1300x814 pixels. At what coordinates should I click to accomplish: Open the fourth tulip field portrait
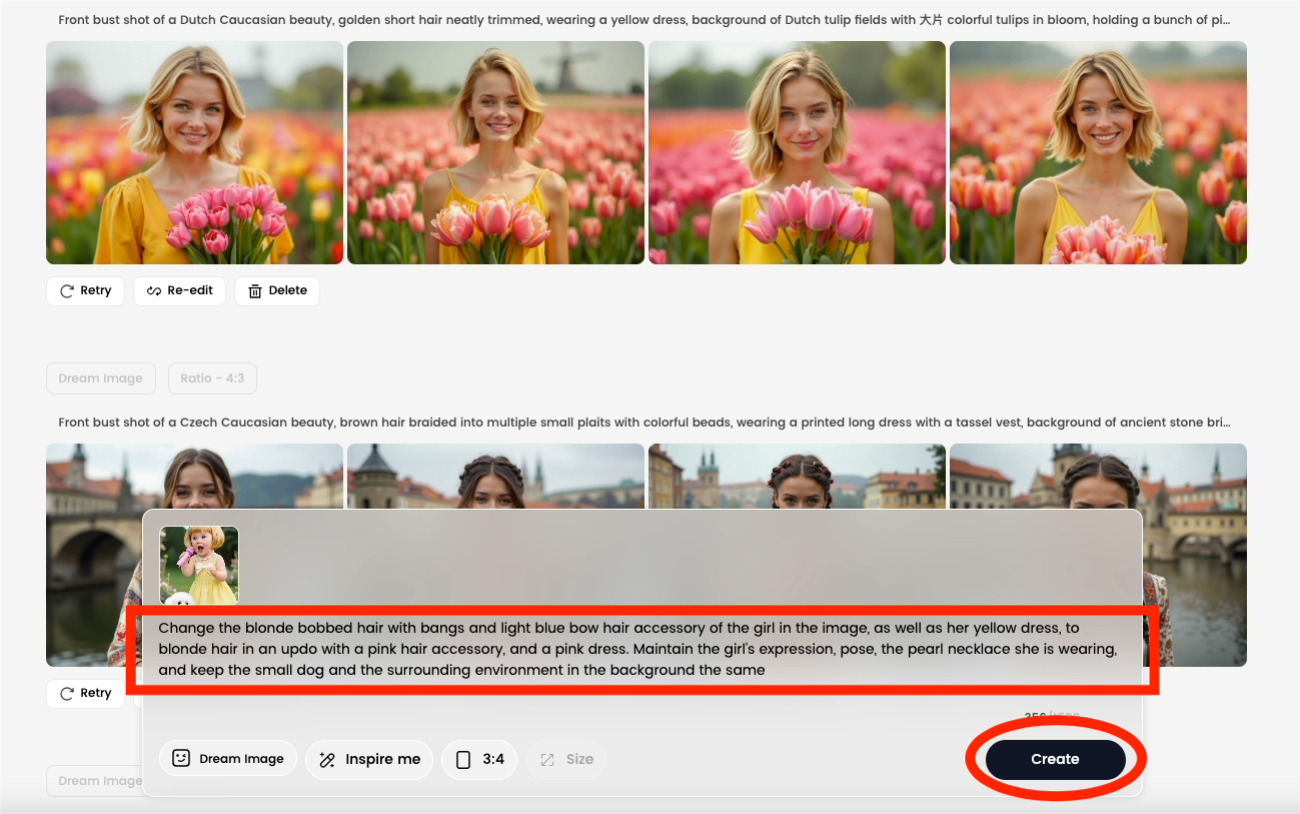coord(1097,152)
